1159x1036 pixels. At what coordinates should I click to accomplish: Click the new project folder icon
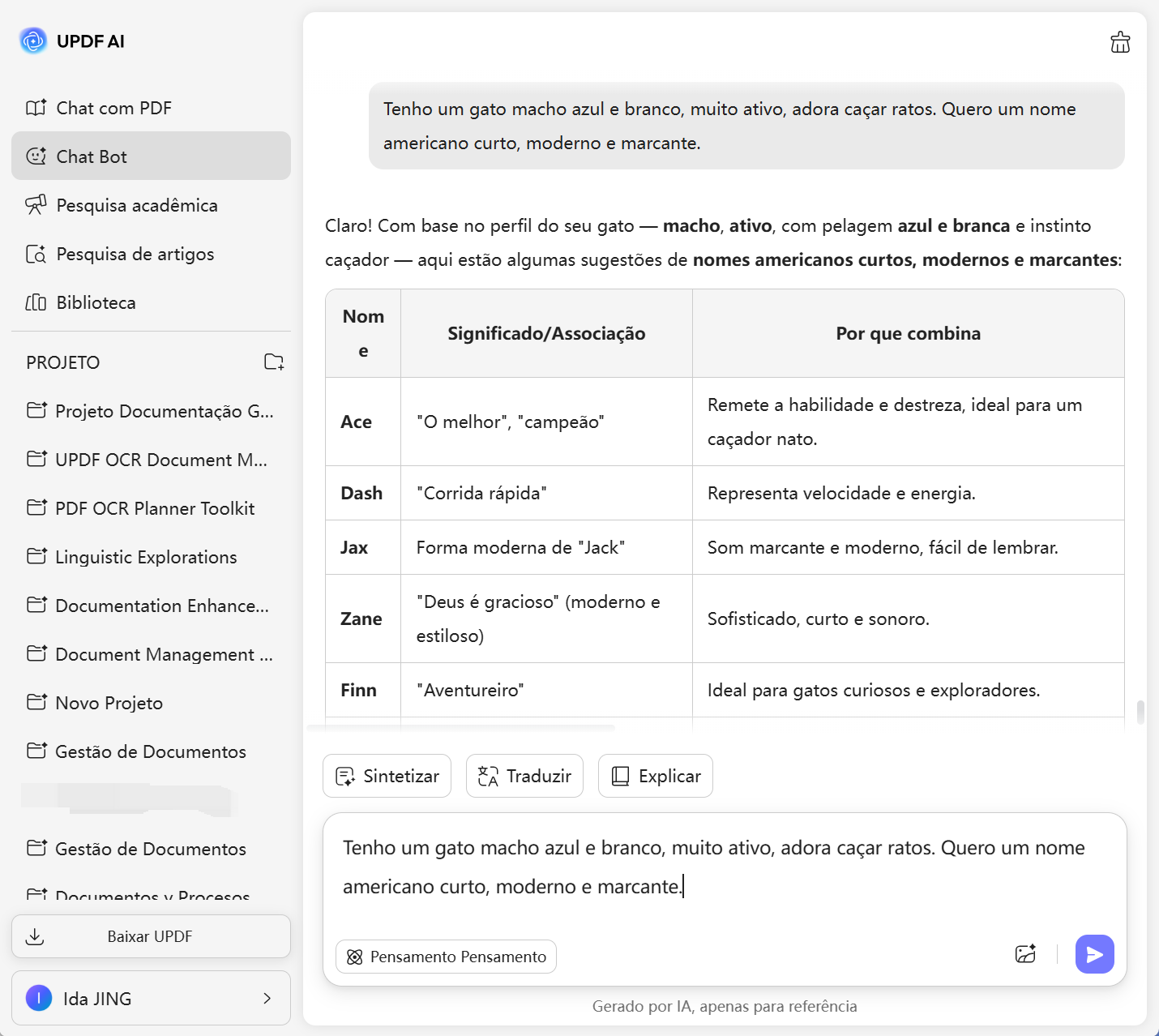[x=274, y=362]
